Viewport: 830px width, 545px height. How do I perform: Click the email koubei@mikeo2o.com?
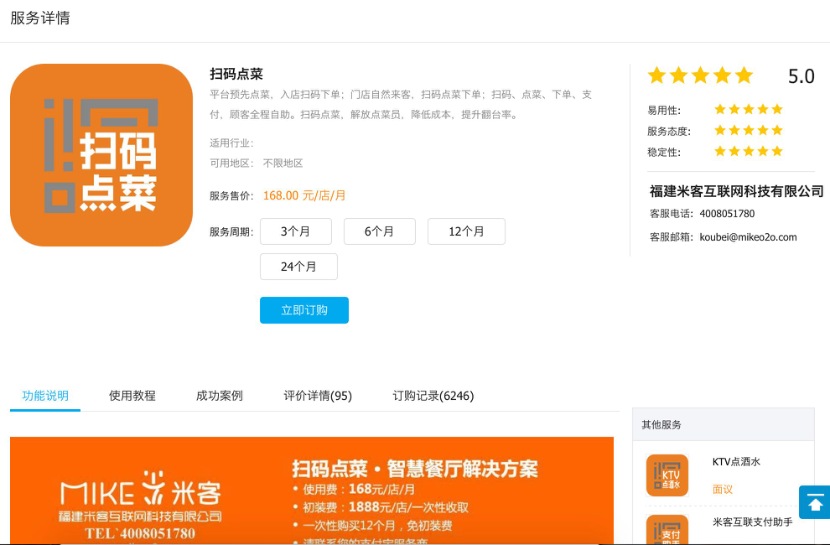748,237
